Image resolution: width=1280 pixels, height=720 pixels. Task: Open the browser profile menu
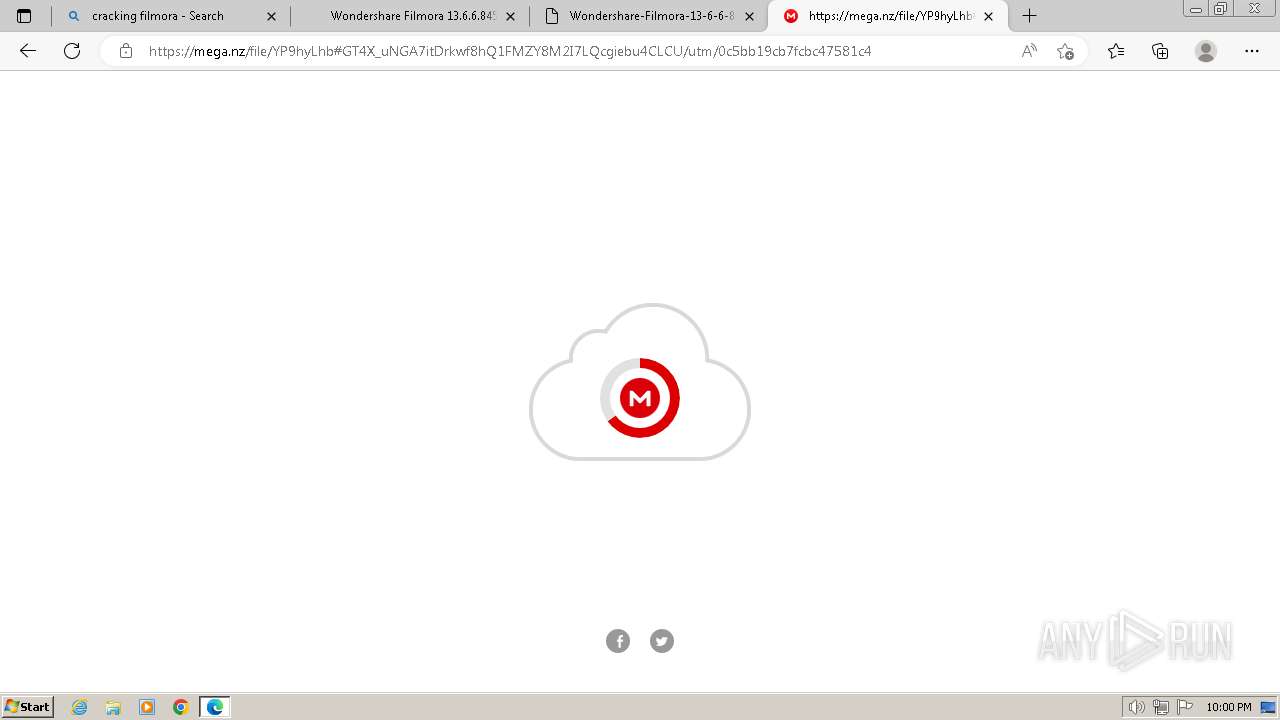pos(1206,51)
